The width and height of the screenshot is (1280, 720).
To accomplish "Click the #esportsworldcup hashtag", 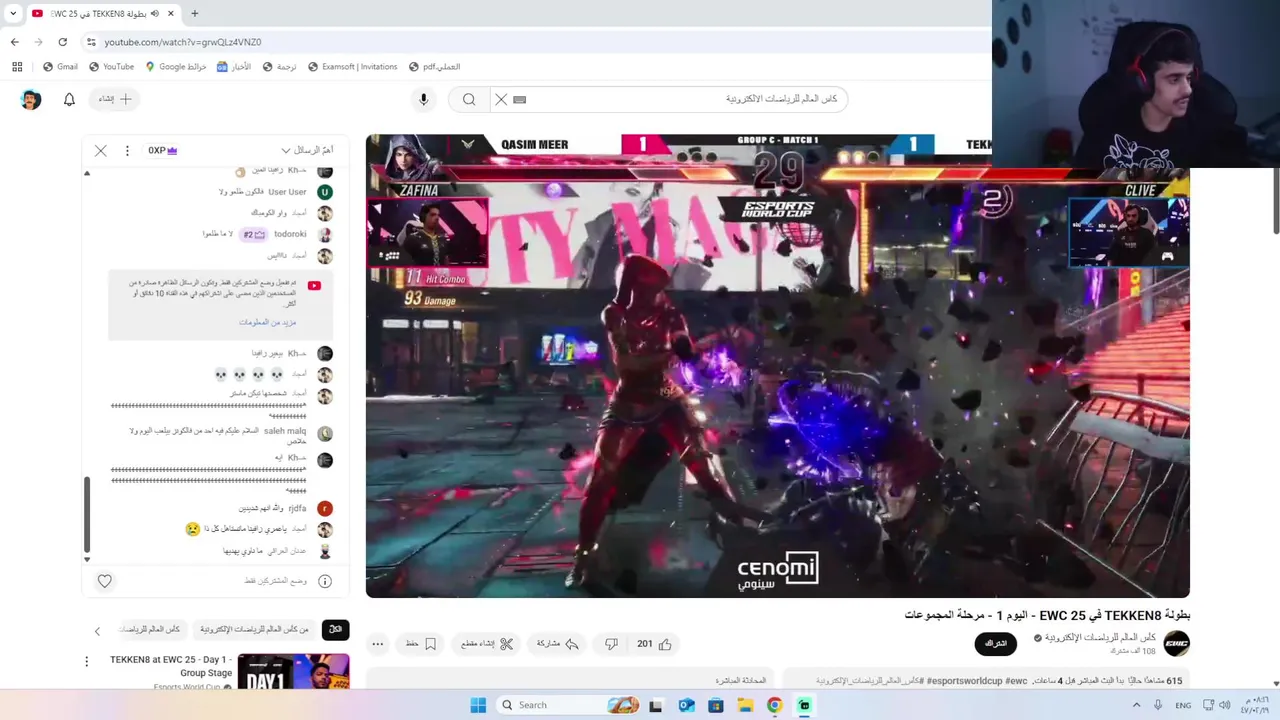I will pyautogui.click(x=964, y=681).
